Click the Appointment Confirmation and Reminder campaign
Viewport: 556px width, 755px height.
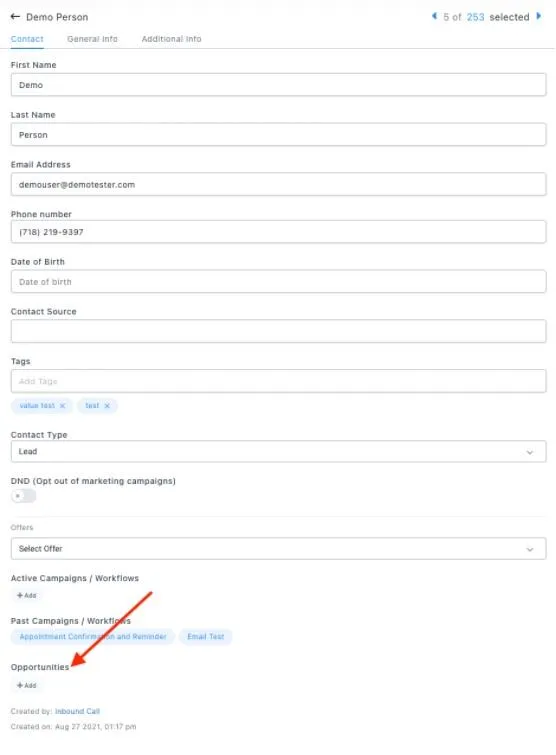click(x=93, y=637)
